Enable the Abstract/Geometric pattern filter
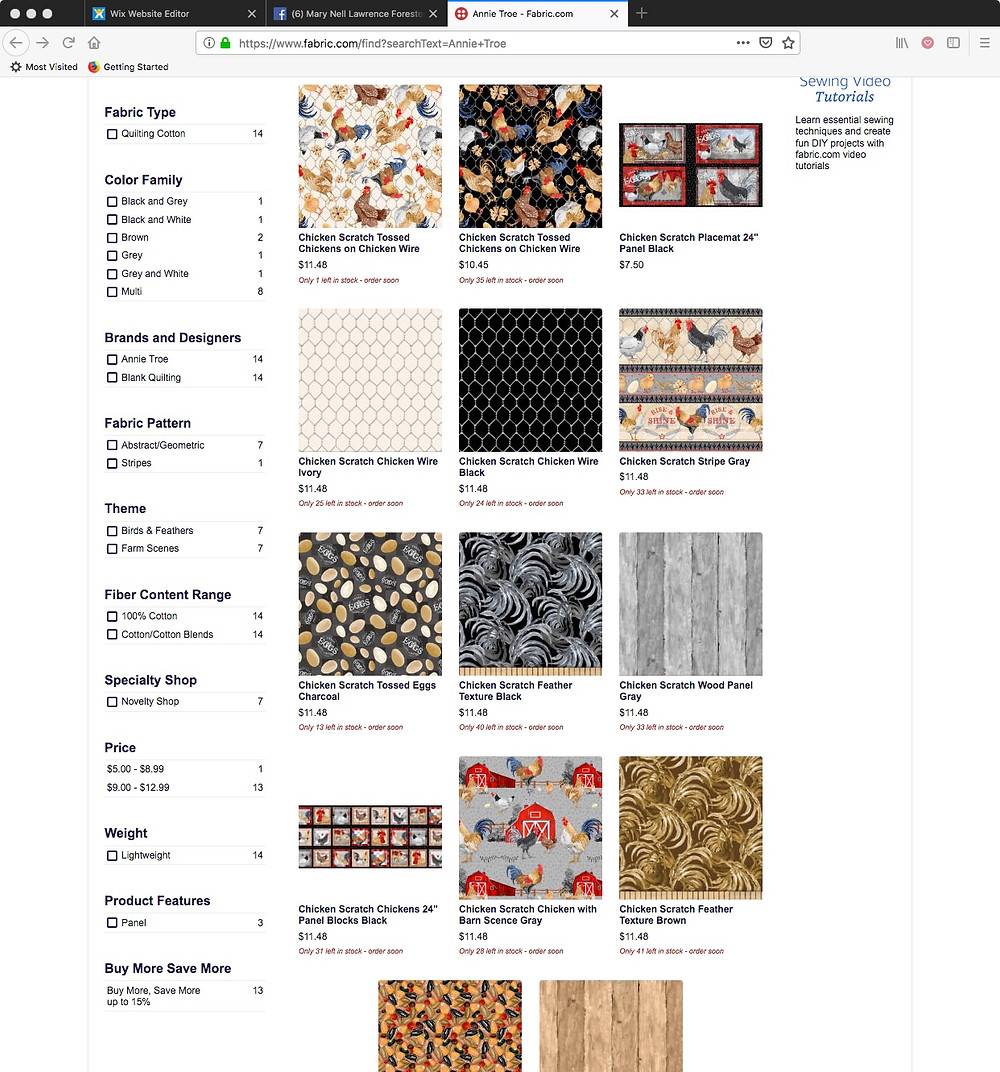 coord(112,445)
